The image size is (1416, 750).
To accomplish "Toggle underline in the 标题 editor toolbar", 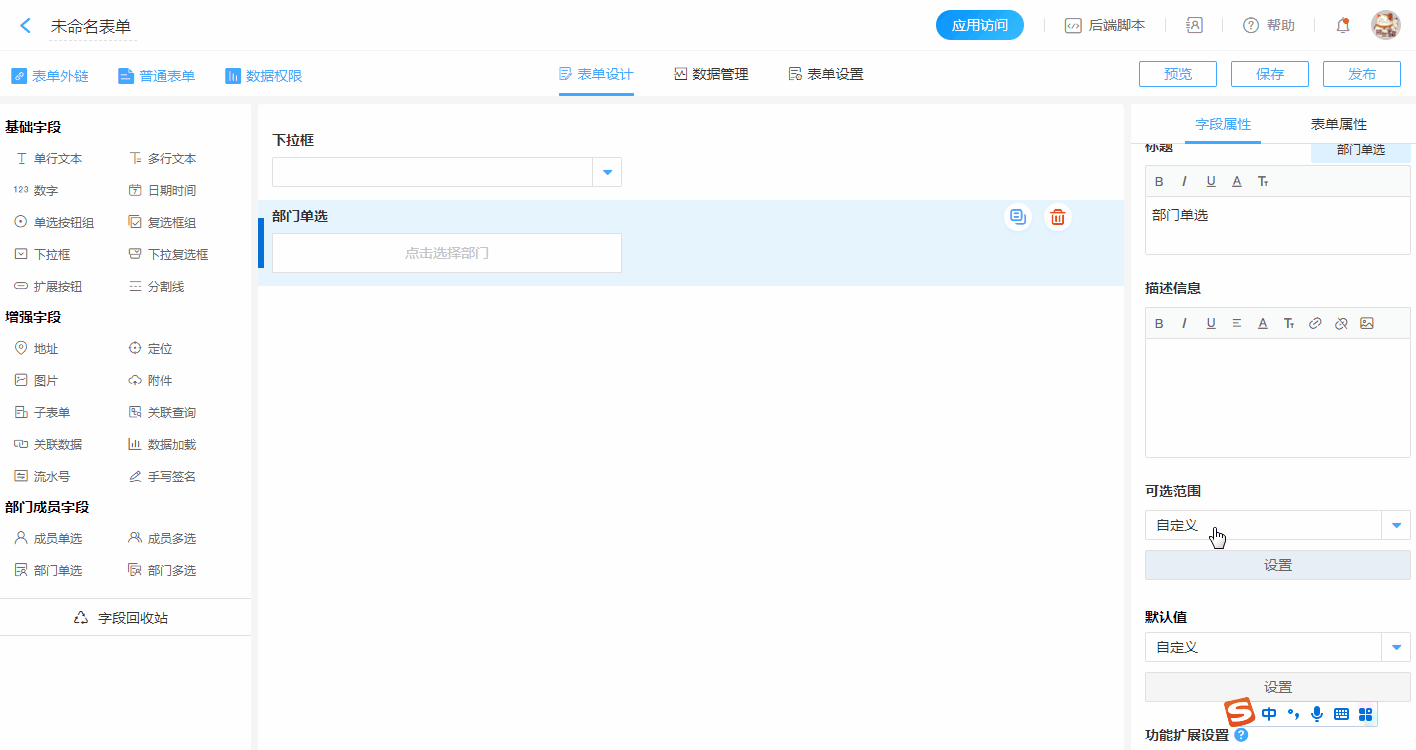I will coord(1211,181).
